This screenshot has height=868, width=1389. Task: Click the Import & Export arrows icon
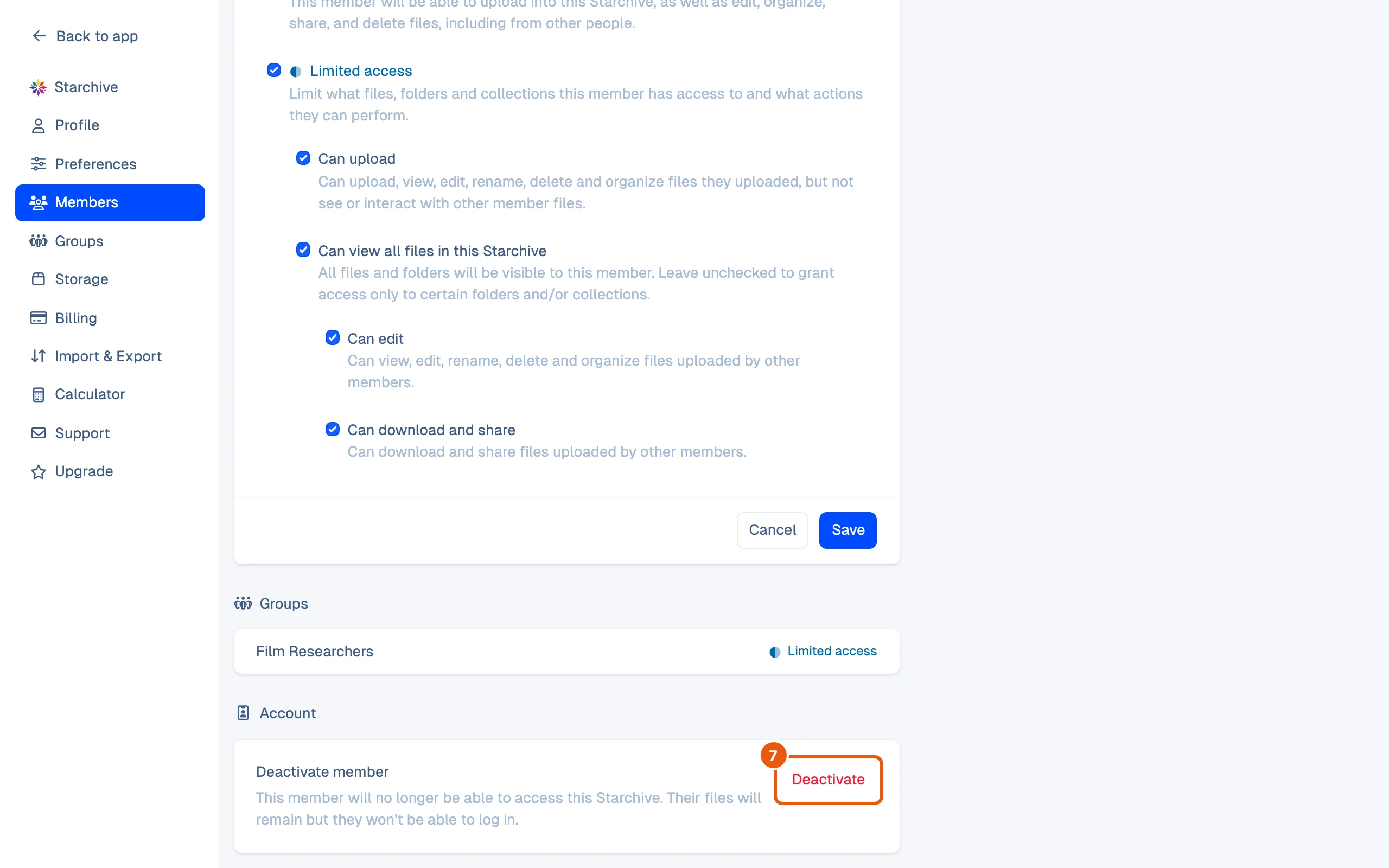pyautogui.click(x=39, y=356)
